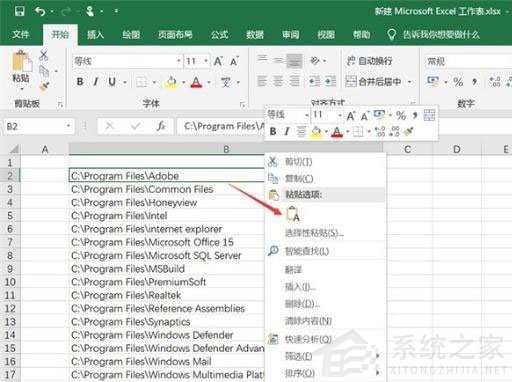The width and height of the screenshot is (512, 382).
Task: Switch to the 公式 tab
Action: point(219,35)
